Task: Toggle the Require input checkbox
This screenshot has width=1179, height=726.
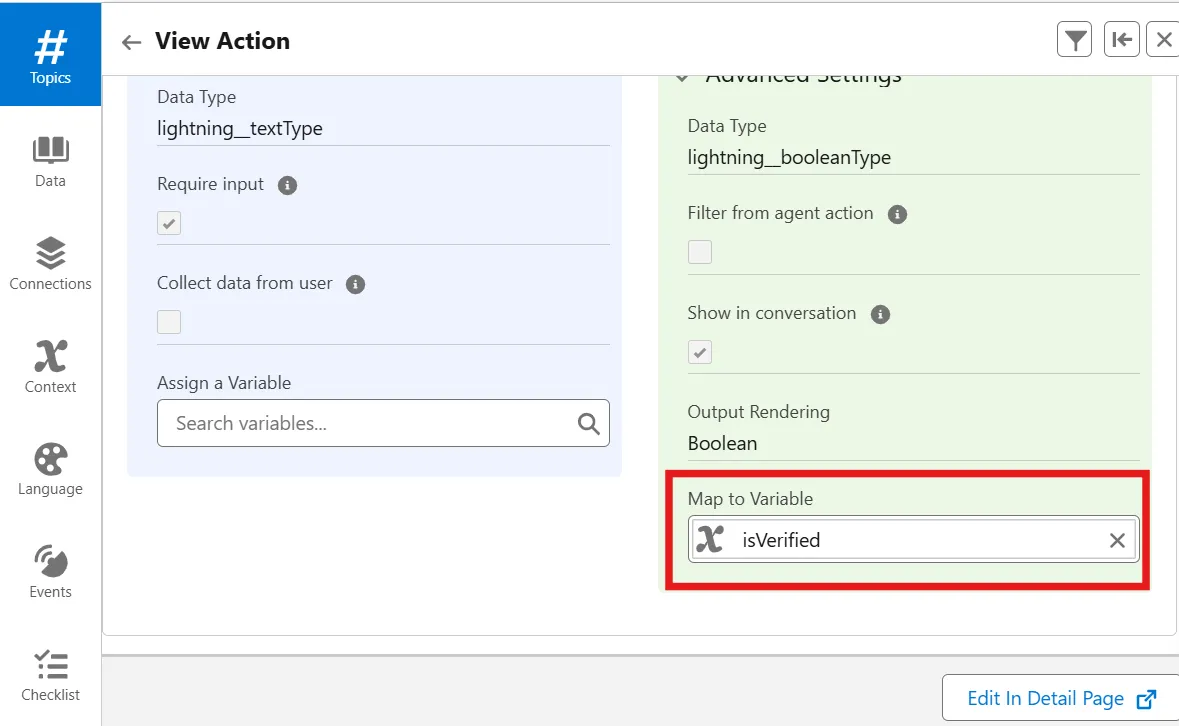Action: tap(169, 224)
